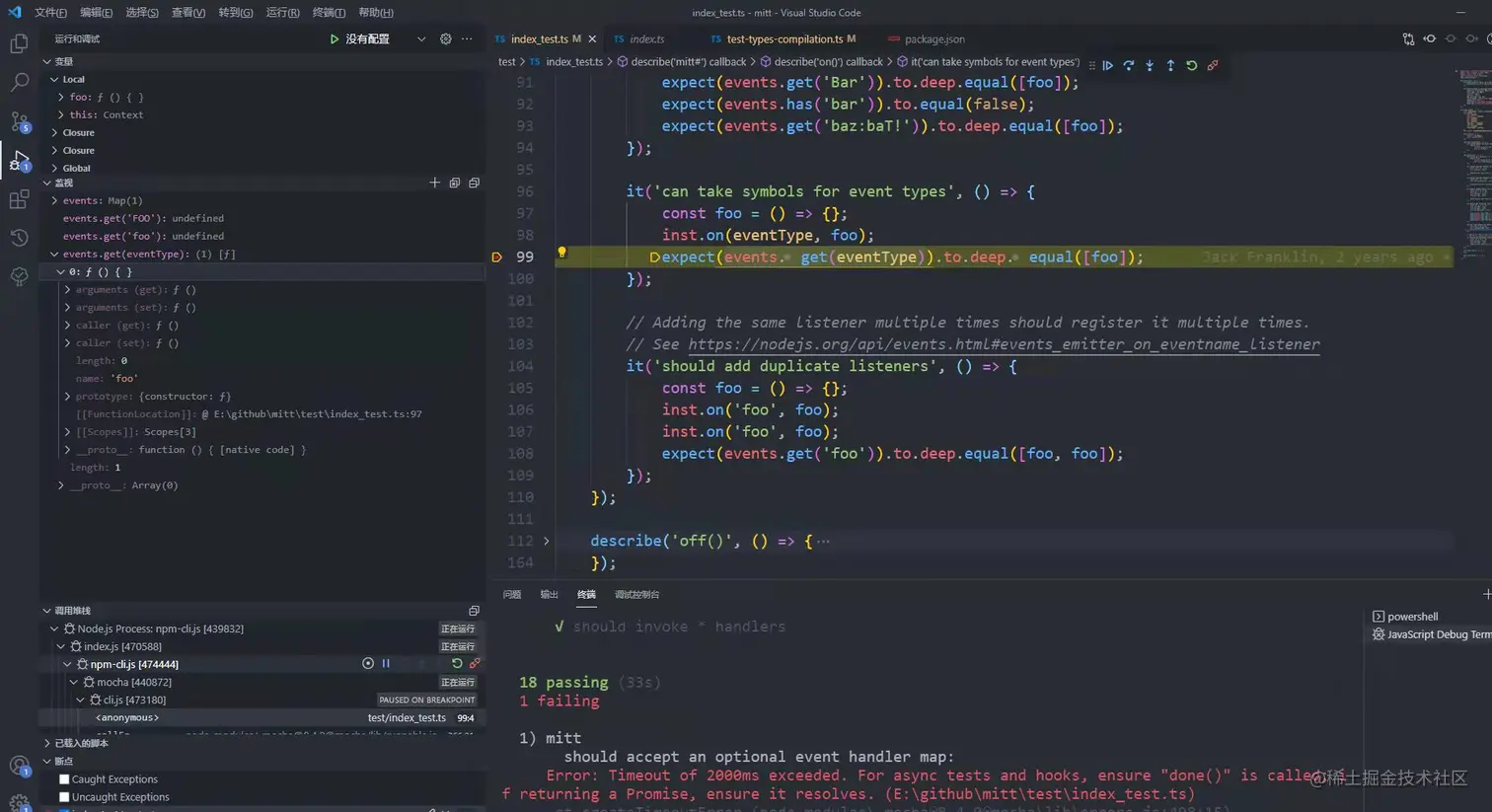Image resolution: width=1492 pixels, height=812 pixels.
Task: Click Continue in the floating debug toolbar
Action: (x=1108, y=65)
